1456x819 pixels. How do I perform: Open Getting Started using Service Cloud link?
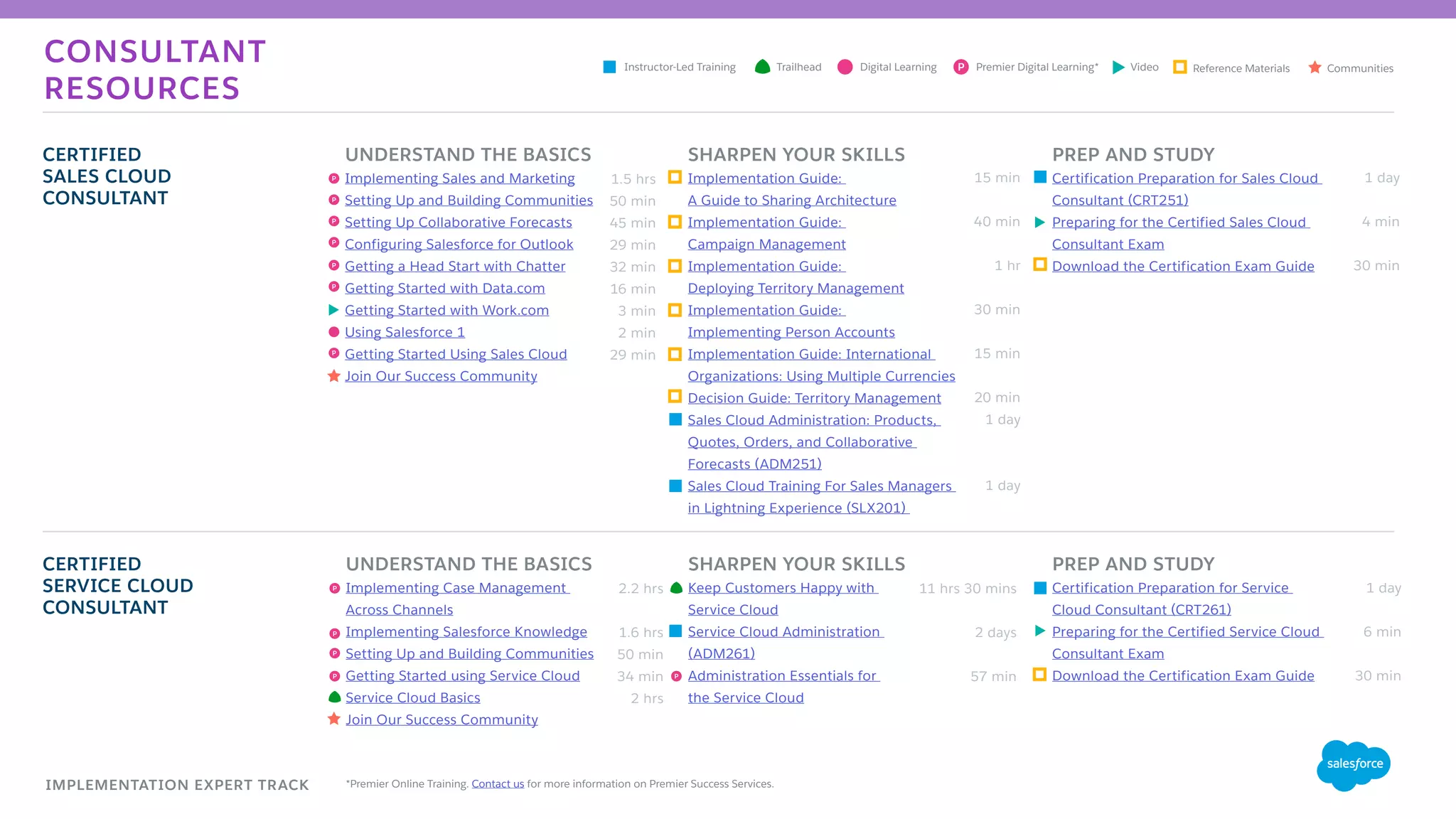462,676
